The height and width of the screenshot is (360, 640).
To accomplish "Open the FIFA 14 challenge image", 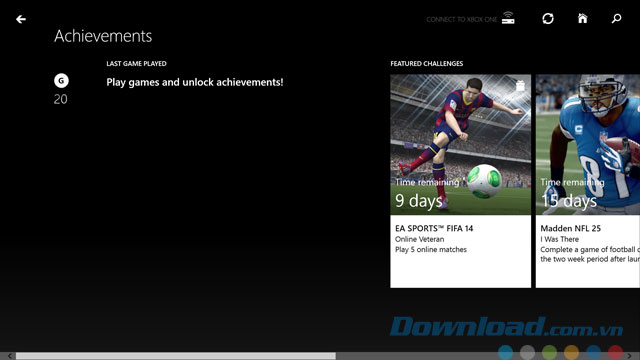I will point(460,144).
